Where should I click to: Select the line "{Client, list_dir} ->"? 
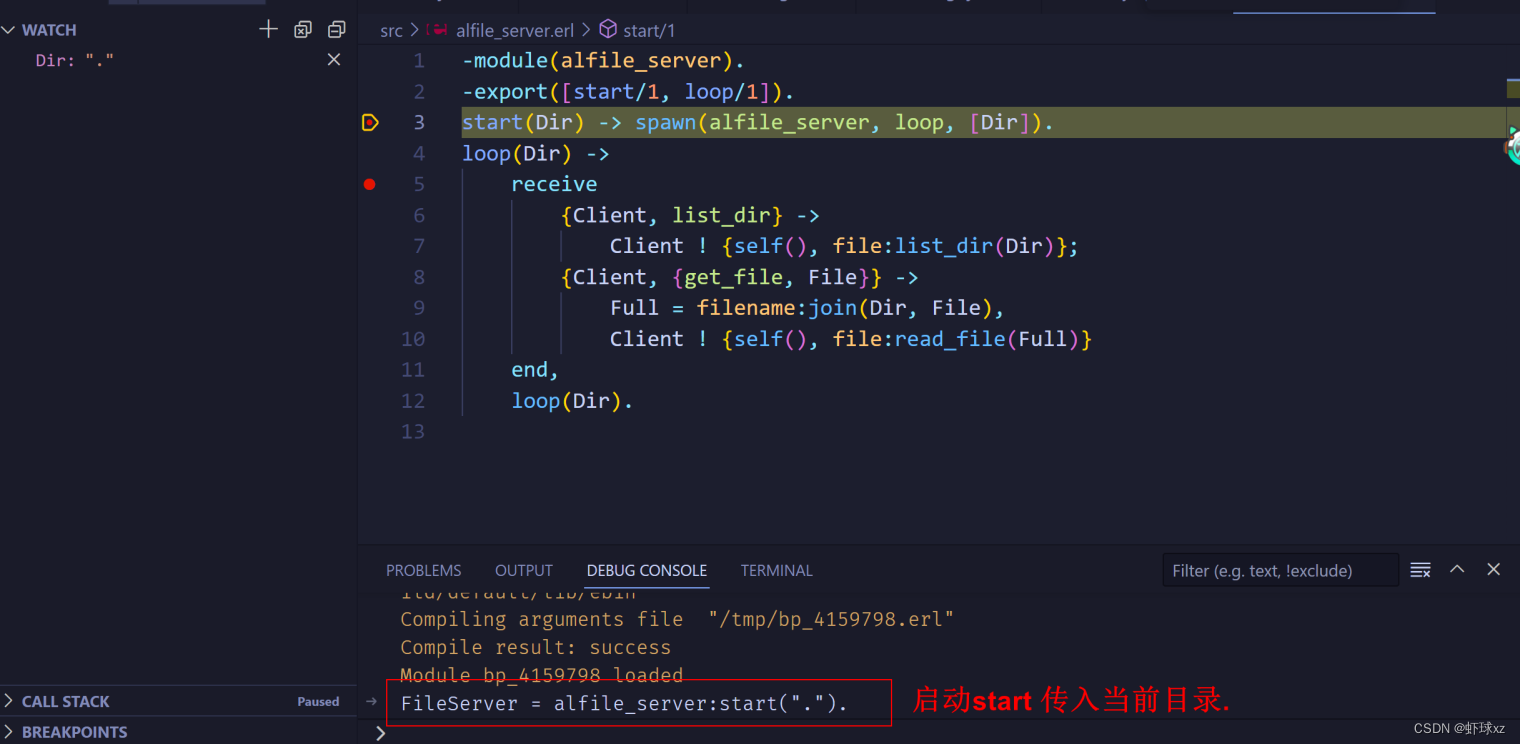pos(690,216)
